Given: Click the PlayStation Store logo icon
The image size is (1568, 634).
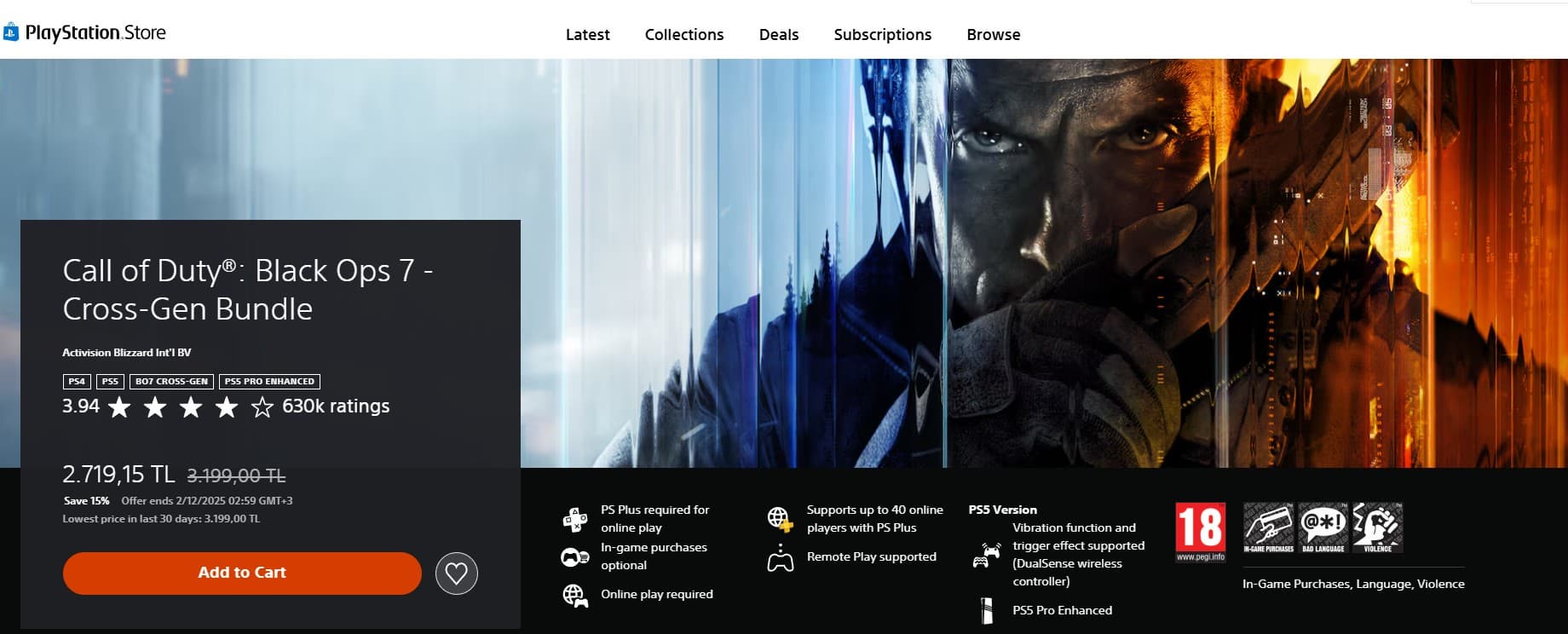Looking at the screenshot, I should (x=11, y=33).
